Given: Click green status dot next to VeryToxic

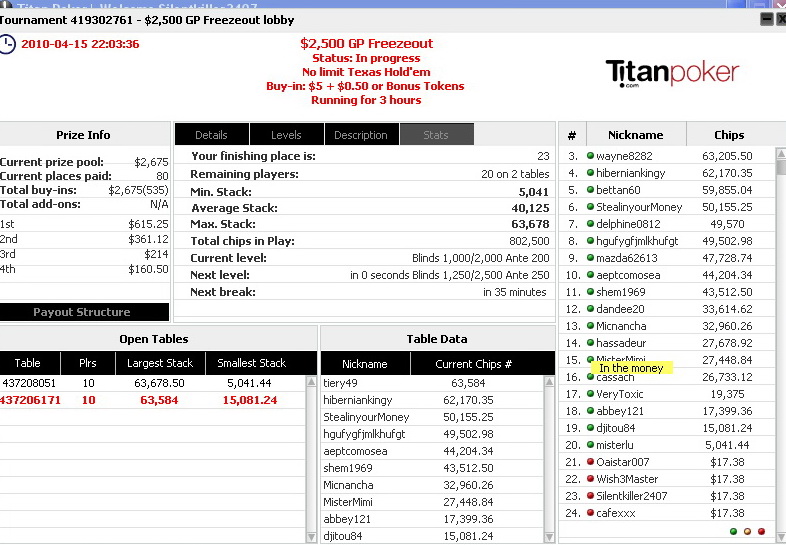Looking at the screenshot, I should 591,394.
